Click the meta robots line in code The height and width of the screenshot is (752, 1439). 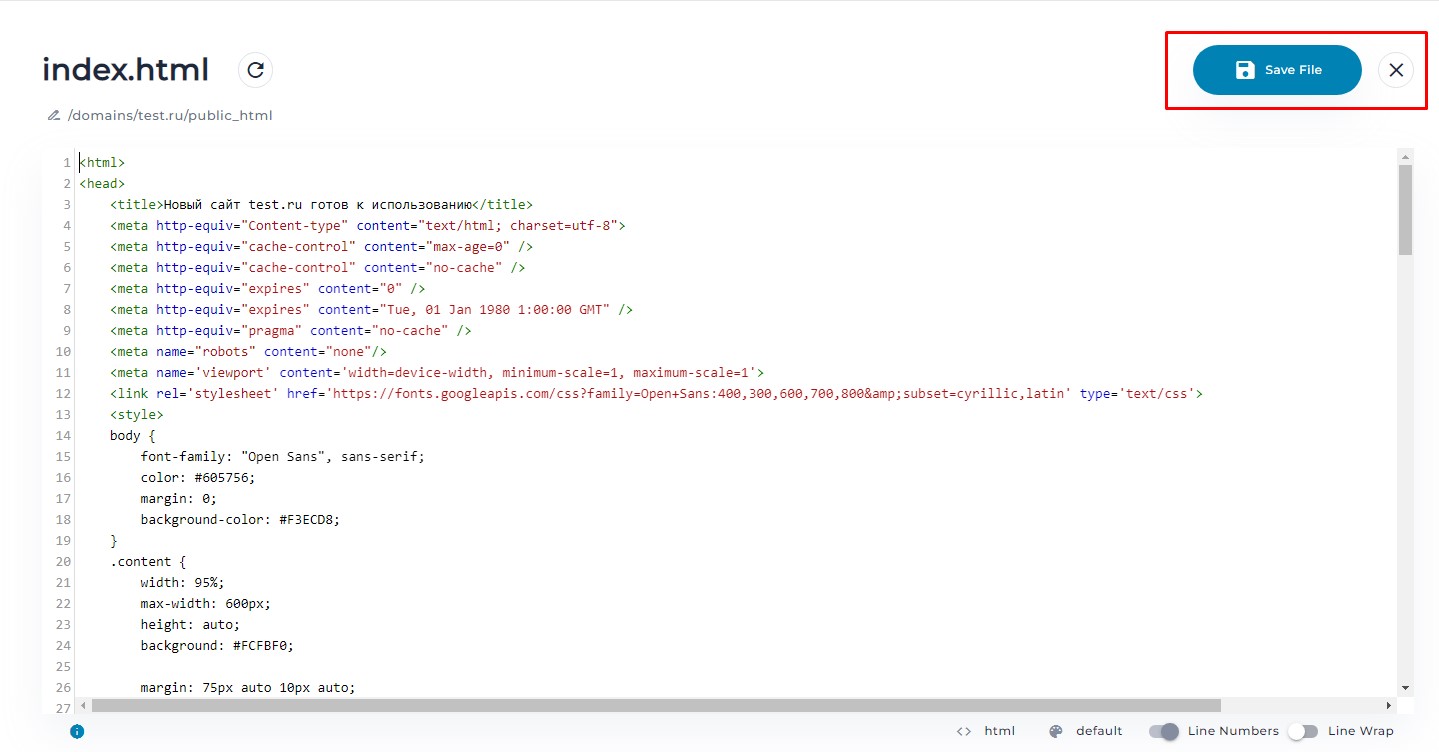[248, 351]
